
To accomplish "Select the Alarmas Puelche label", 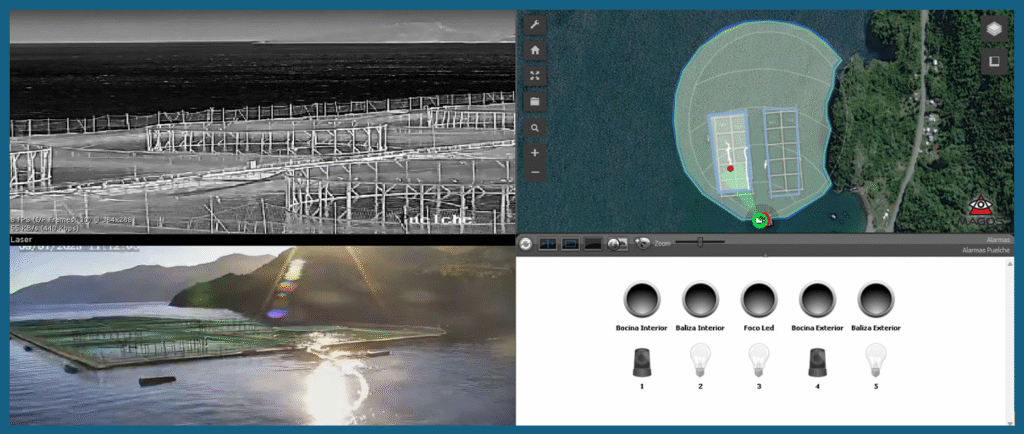I will [986, 251].
